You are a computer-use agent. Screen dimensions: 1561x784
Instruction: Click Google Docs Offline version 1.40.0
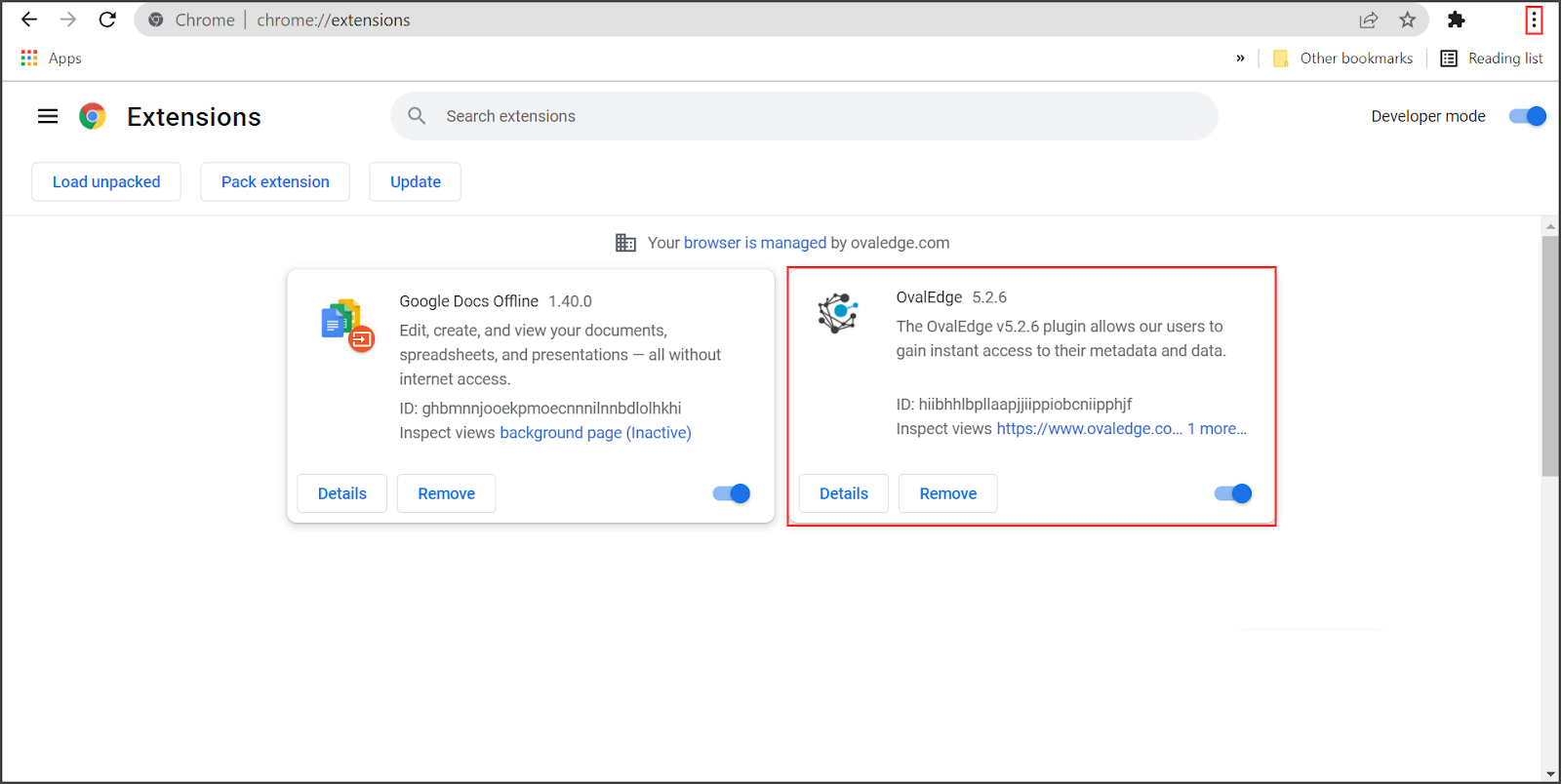(x=570, y=301)
